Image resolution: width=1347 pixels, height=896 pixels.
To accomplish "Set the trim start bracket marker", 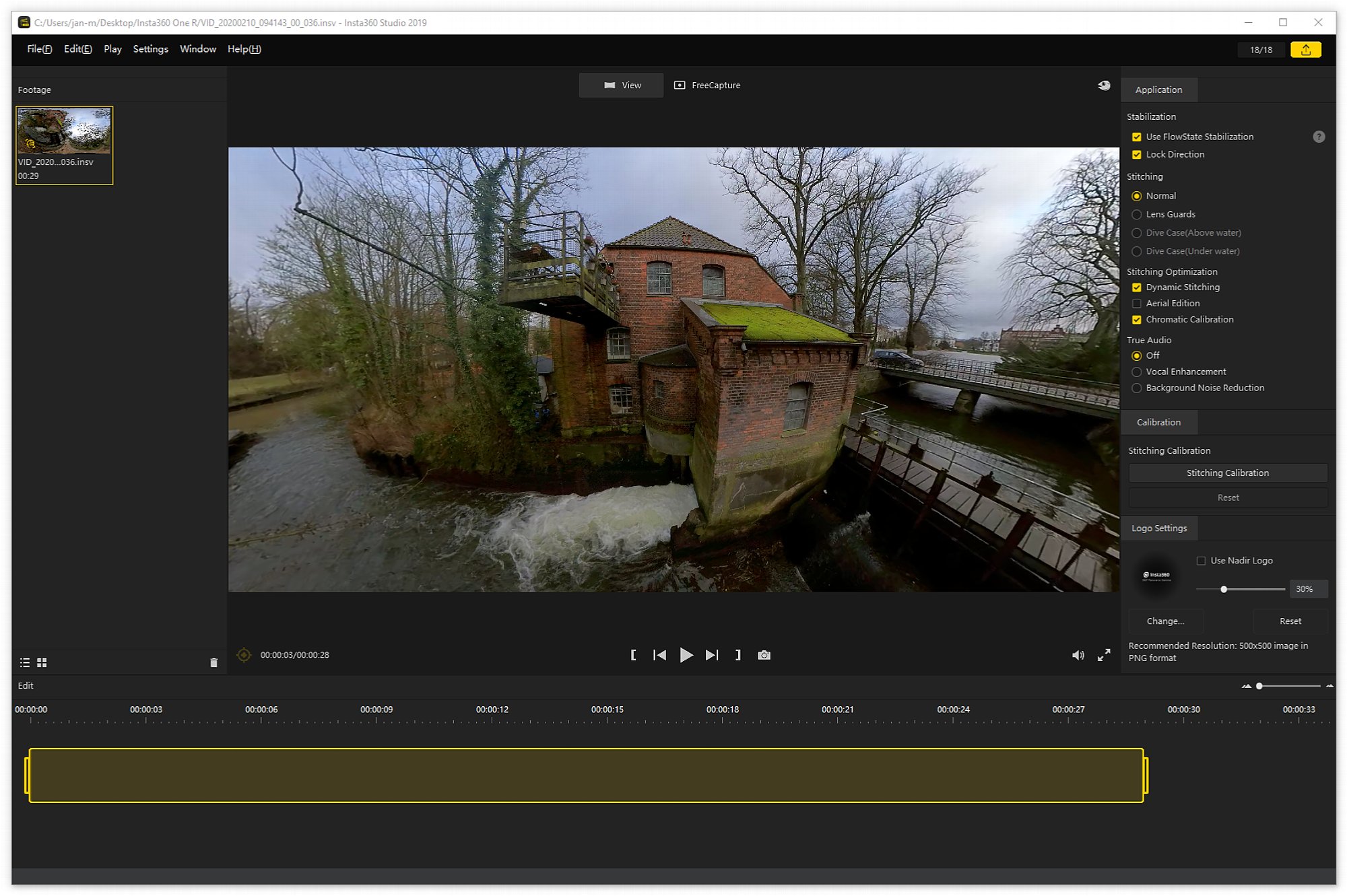I will click(633, 655).
